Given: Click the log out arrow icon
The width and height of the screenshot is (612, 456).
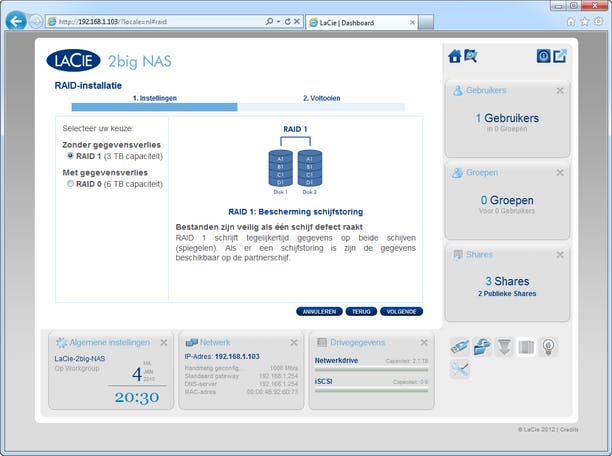Looking at the screenshot, I should (560, 56).
